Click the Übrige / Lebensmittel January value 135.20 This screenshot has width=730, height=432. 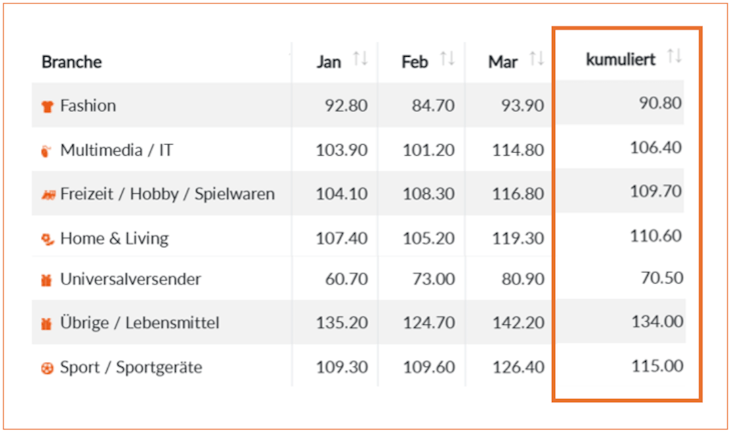pos(342,323)
